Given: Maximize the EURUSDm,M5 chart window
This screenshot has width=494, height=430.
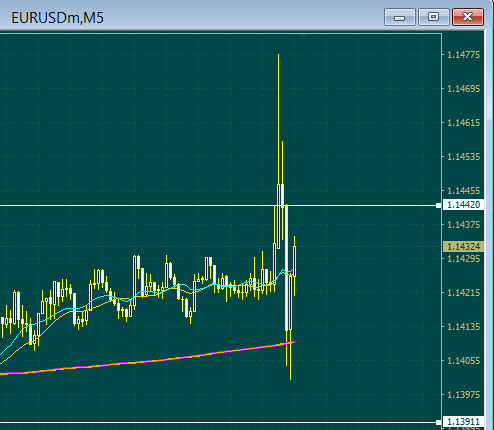Looking at the screenshot, I should [434, 17].
